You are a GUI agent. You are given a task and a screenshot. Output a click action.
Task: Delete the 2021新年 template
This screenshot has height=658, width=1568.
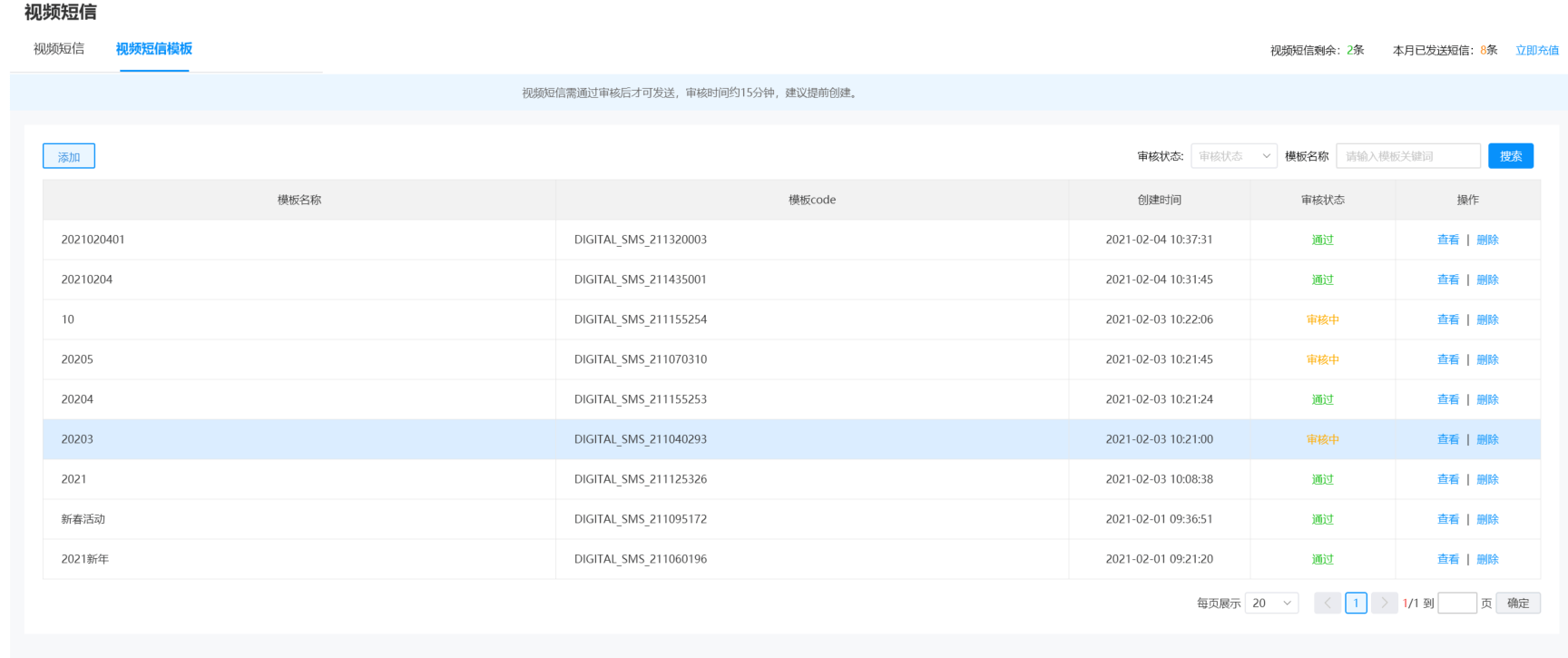point(1487,559)
